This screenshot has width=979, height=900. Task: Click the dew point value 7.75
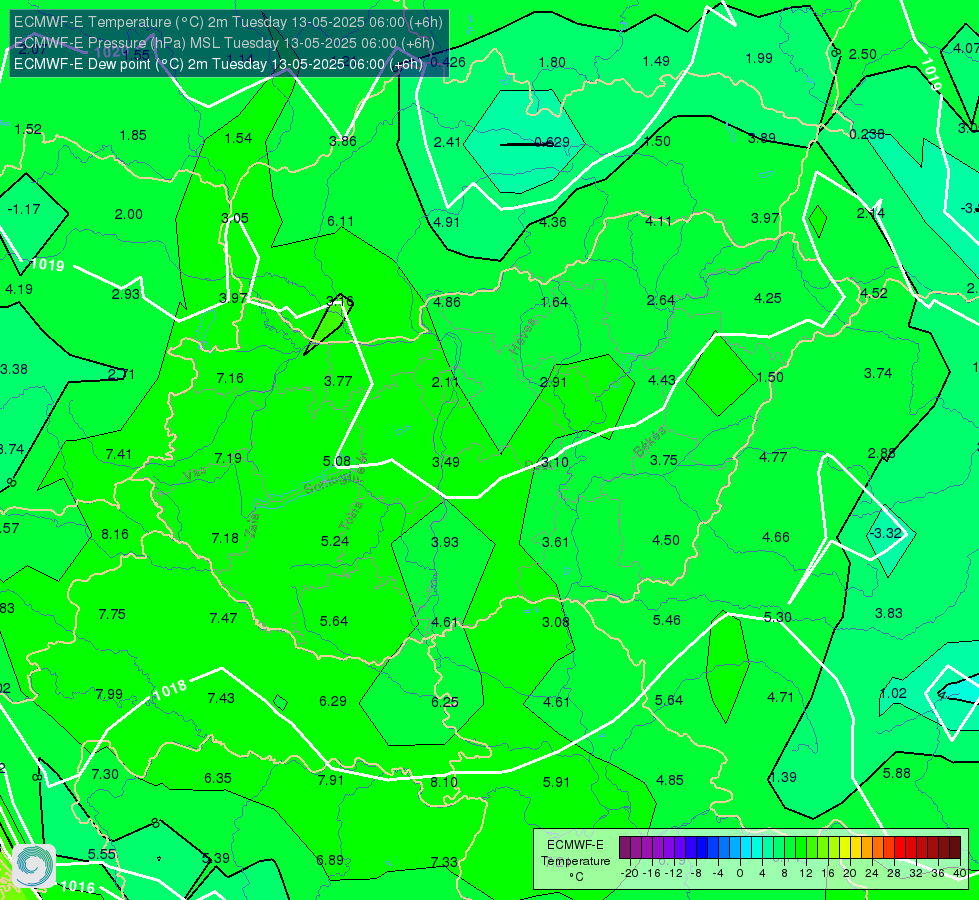click(112, 614)
